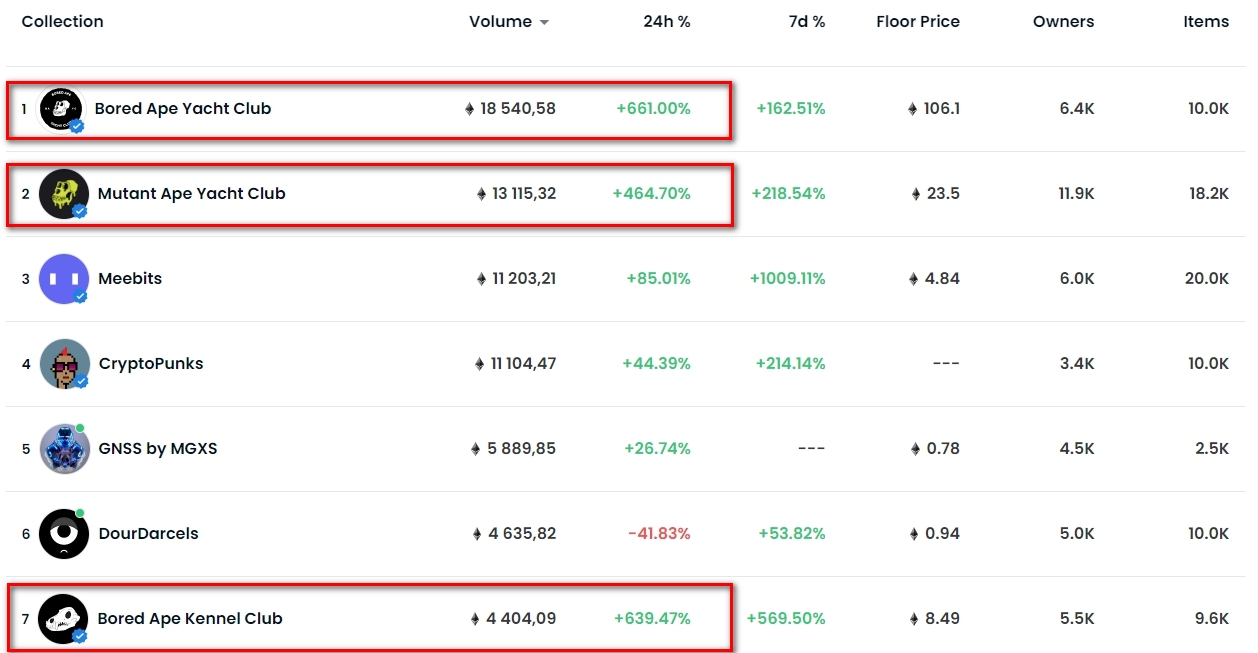Open the GNSS by MGXS avatar icon

tap(64, 449)
